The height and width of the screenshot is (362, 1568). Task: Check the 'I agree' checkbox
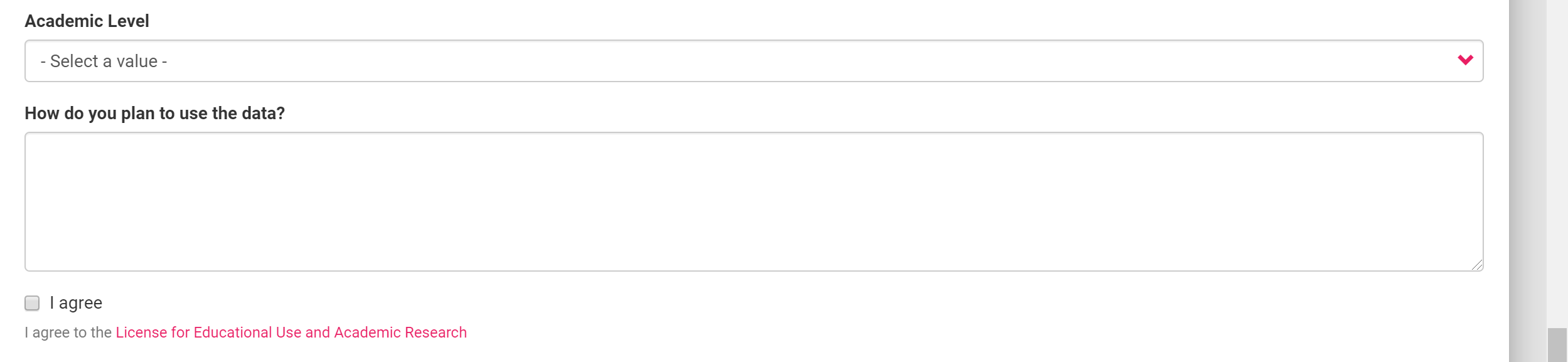click(32, 303)
